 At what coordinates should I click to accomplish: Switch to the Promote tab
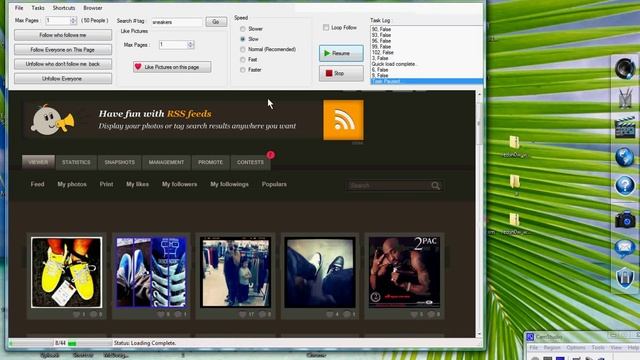pyautogui.click(x=211, y=162)
